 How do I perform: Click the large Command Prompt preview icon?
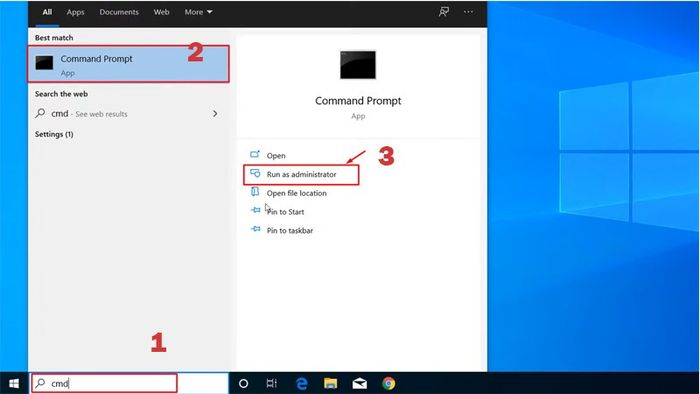pos(358,65)
